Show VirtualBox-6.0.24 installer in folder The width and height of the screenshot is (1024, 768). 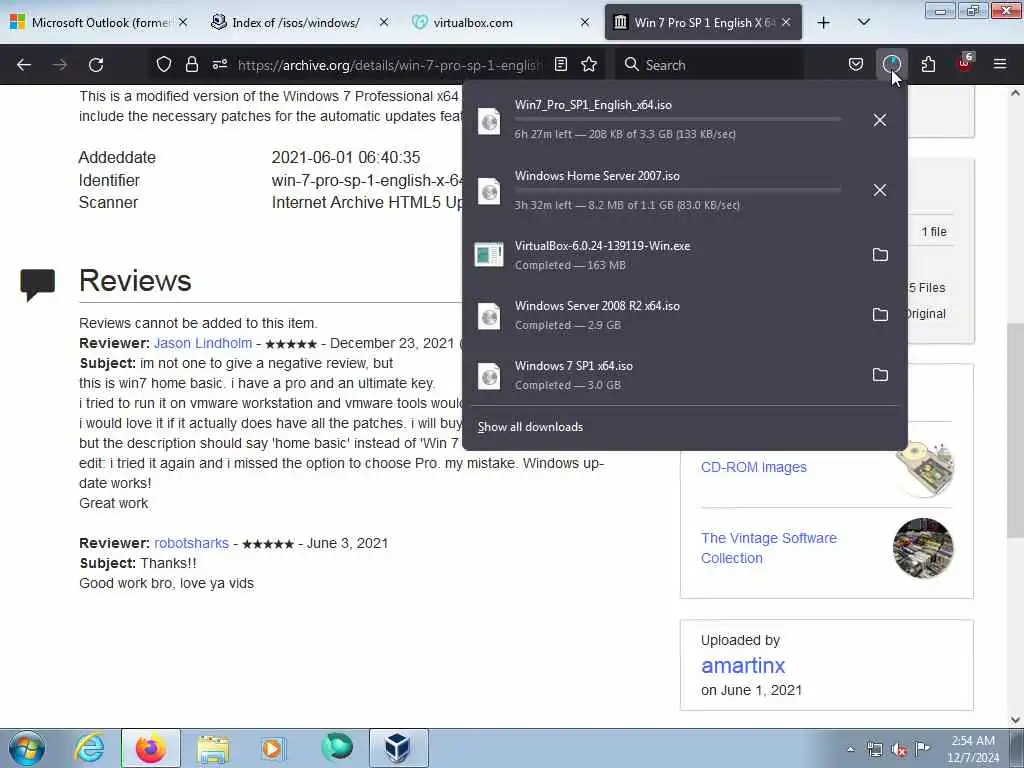[x=880, y=255]
